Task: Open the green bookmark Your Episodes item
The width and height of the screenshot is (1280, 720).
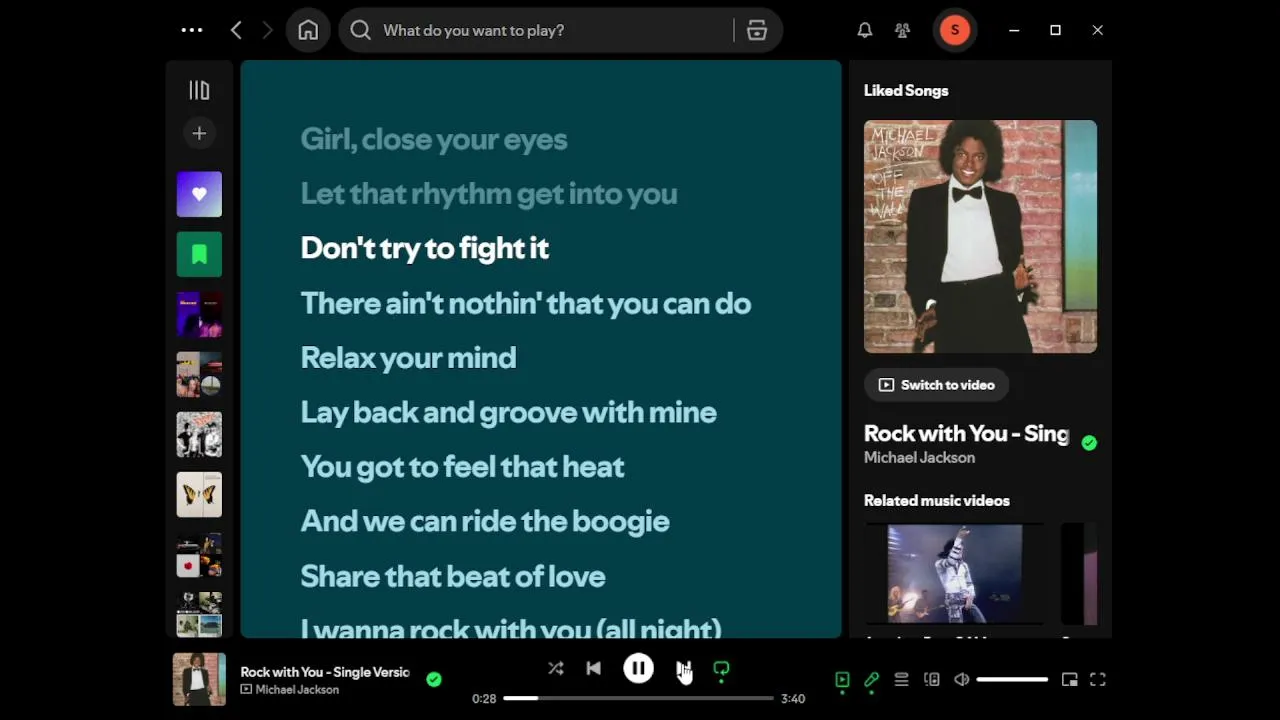Action: pos(199,254)
